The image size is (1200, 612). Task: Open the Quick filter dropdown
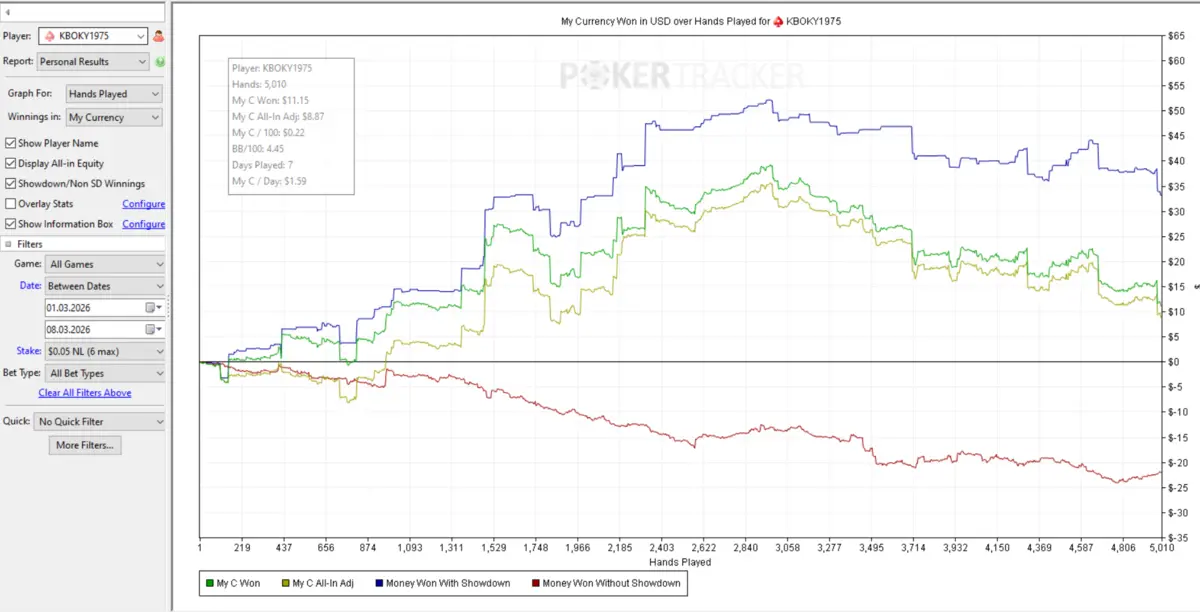click(100, 422)
